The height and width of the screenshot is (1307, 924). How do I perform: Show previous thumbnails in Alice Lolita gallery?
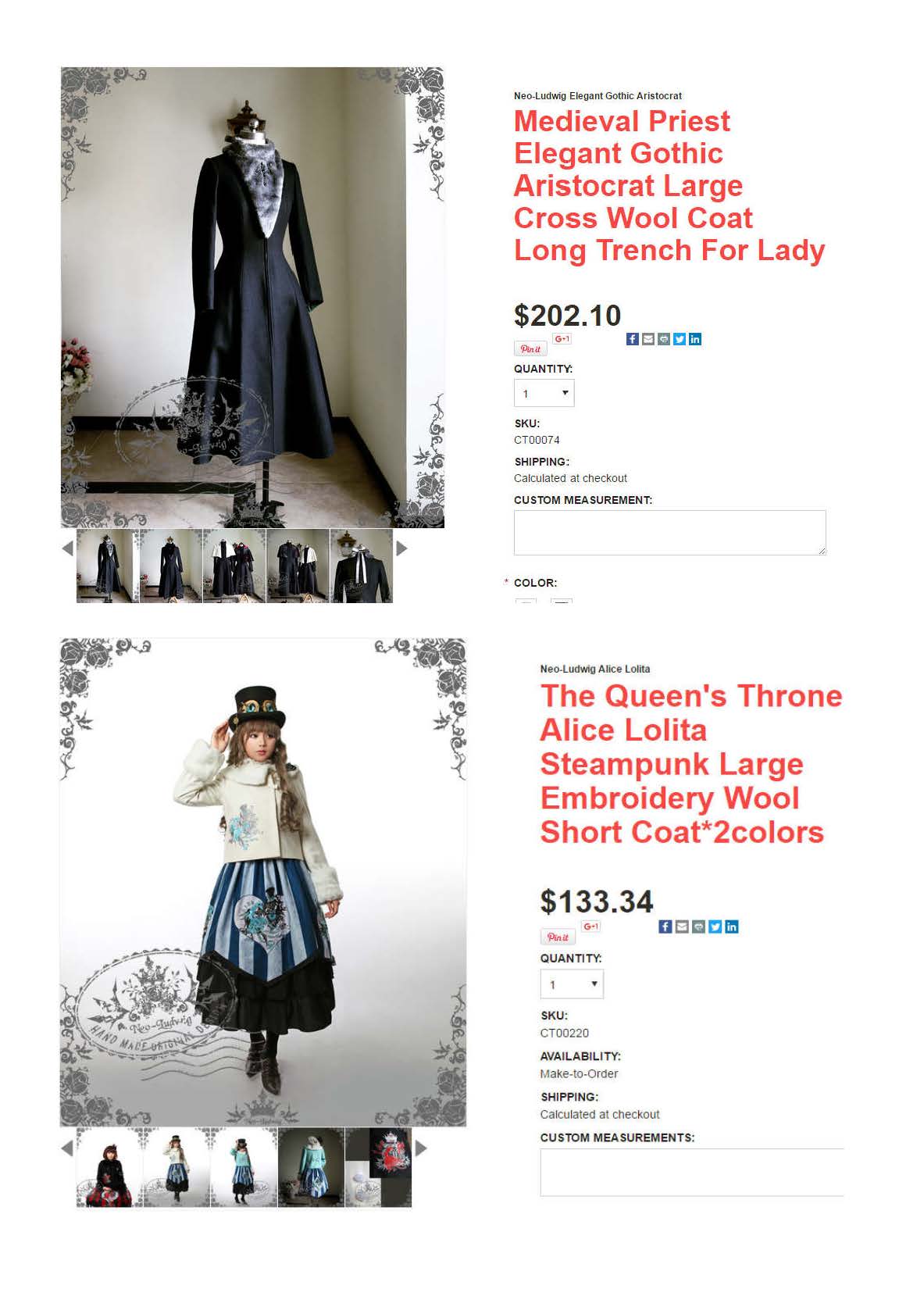[x=67, y=1148]
